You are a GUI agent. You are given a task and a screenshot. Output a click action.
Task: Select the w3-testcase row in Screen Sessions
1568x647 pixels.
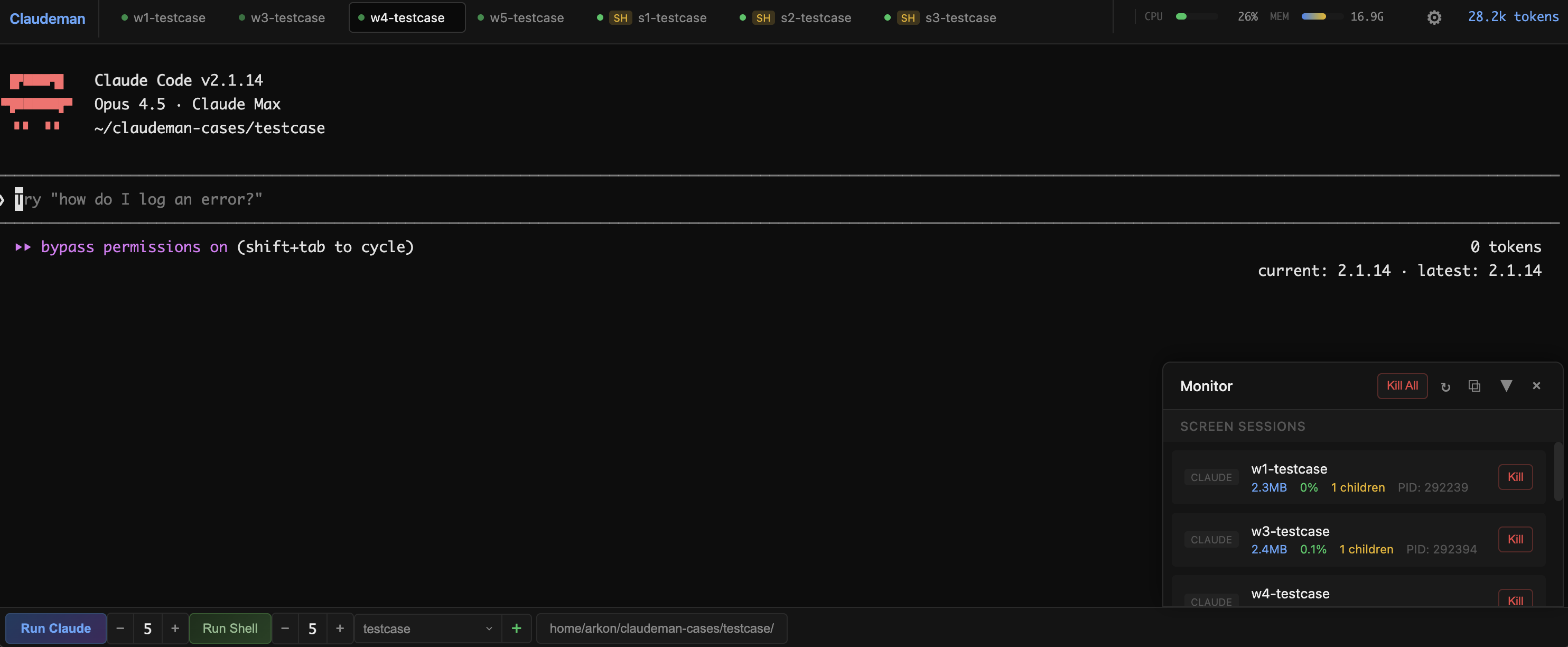tap(1358, 539)
